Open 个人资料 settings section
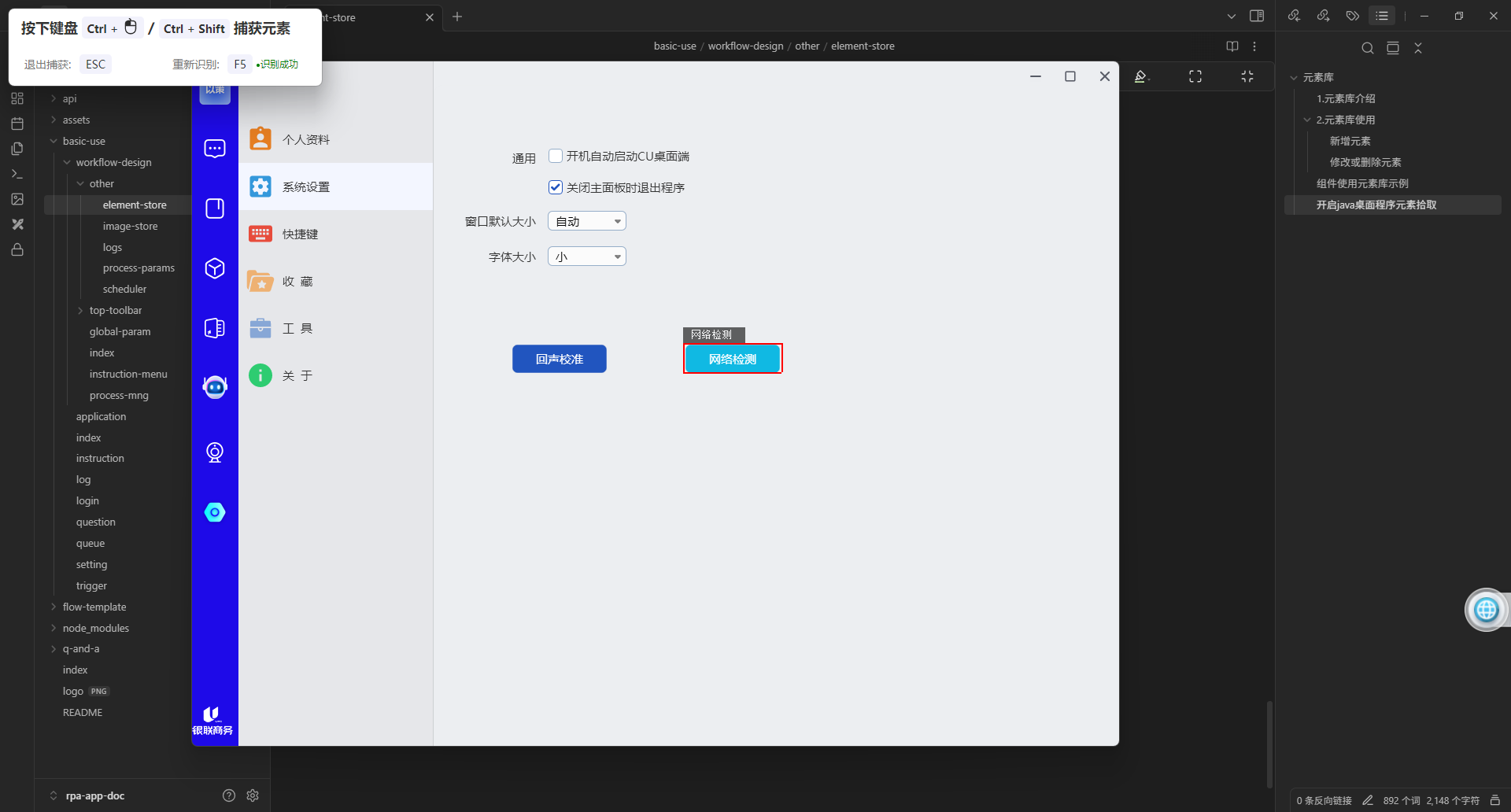The height and width of the screenshot is (812, 1511). (x=305, y=139)
